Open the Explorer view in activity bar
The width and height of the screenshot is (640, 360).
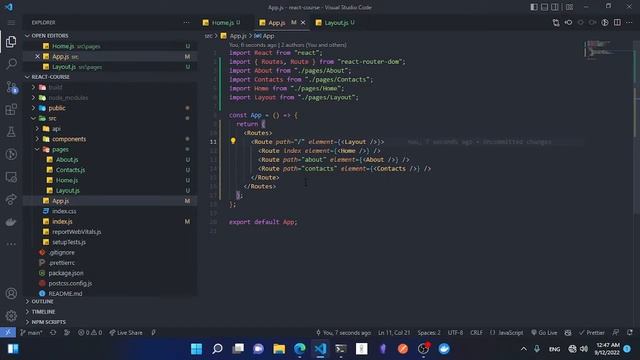(11, 41)
